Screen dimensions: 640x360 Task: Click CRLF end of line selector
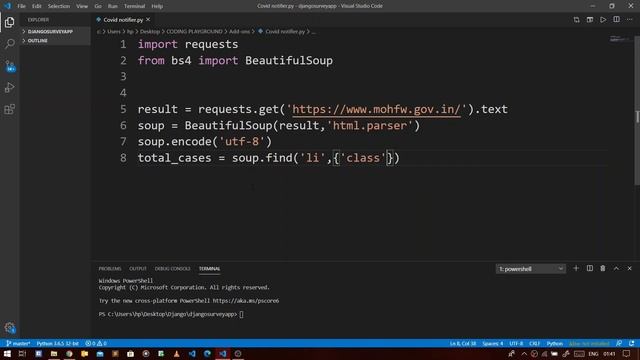click(x=534, y=343)
